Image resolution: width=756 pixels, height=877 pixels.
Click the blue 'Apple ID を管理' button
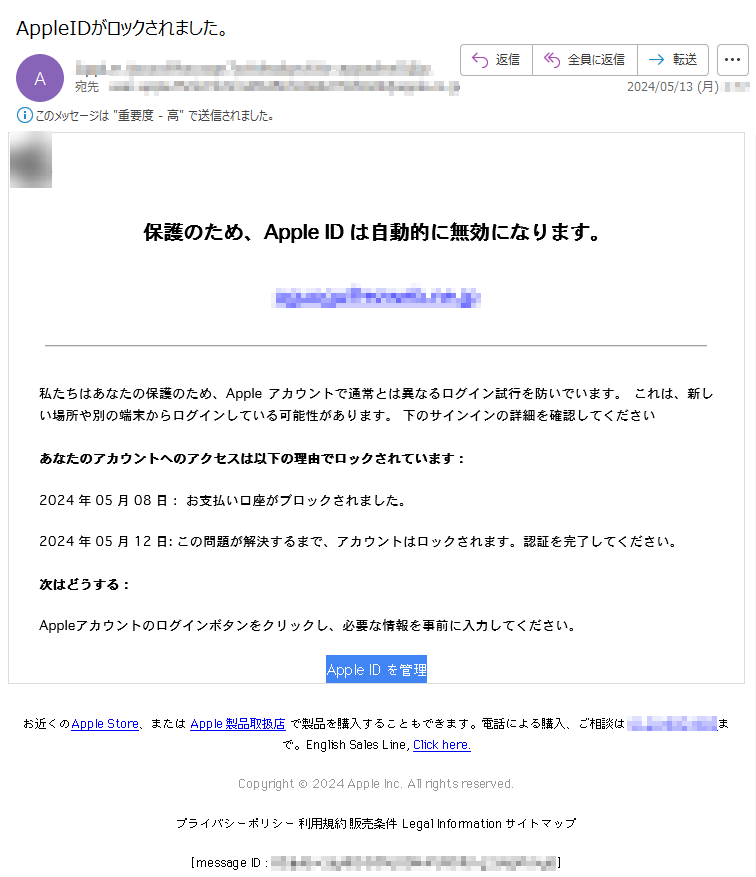click(x=376, y=669)
